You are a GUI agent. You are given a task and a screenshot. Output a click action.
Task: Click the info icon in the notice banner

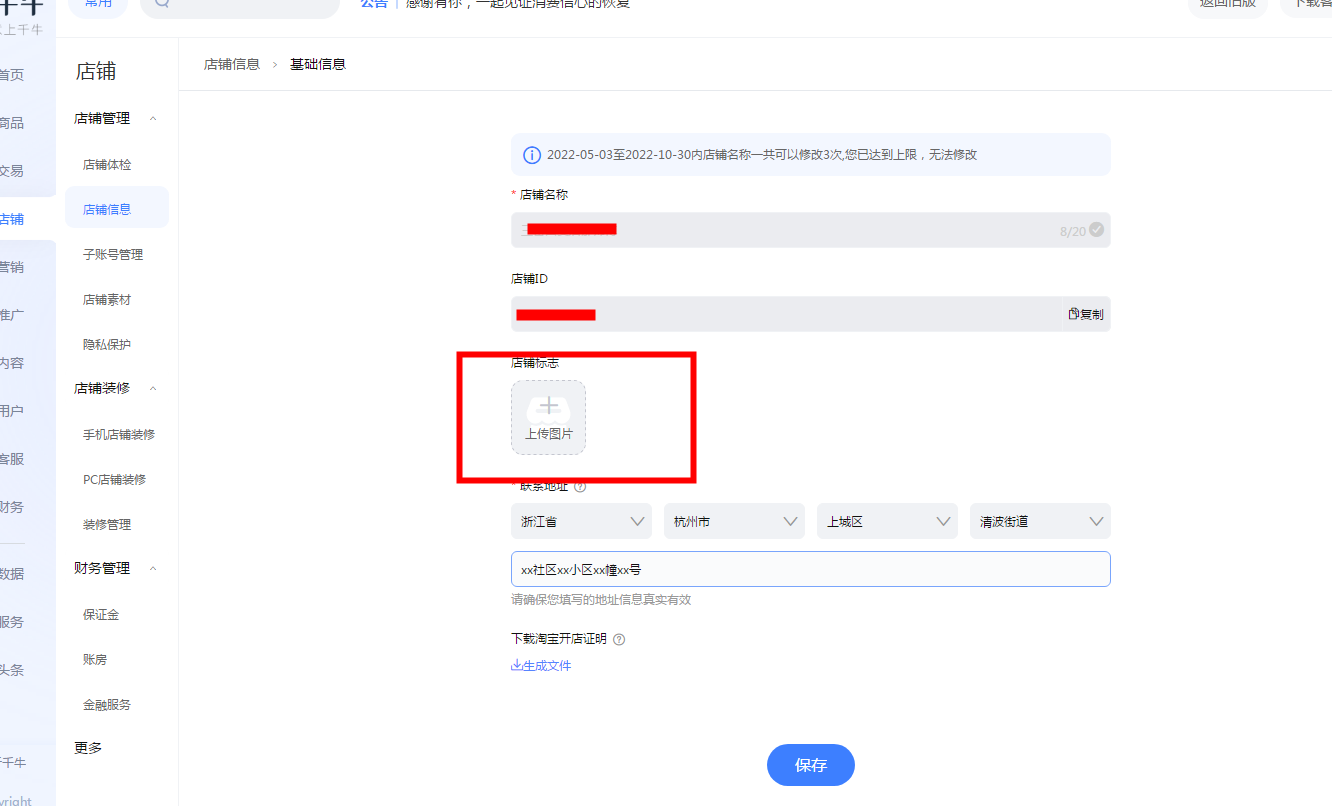[532, 155]
